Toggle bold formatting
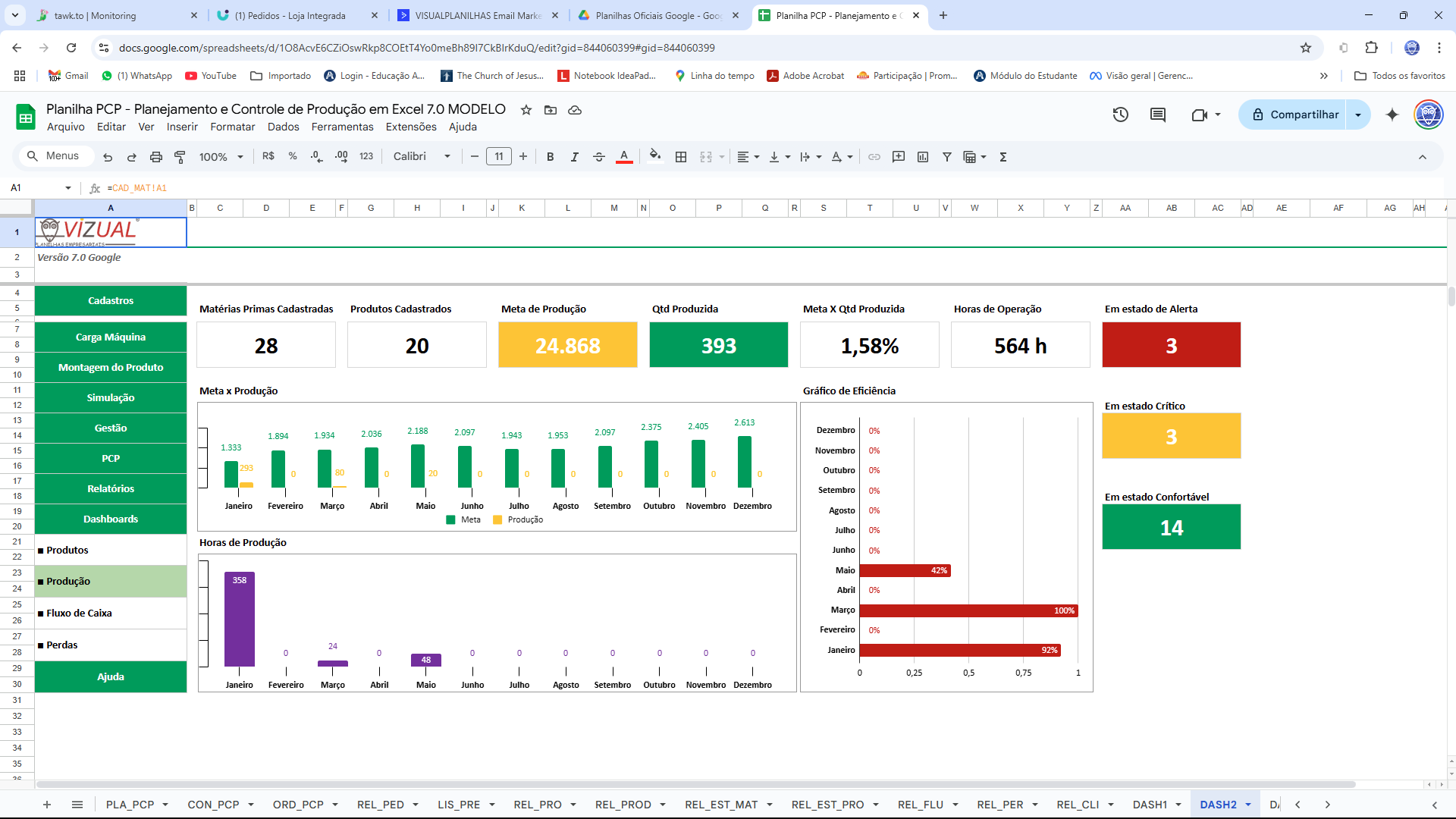 (x=551, y=157)
